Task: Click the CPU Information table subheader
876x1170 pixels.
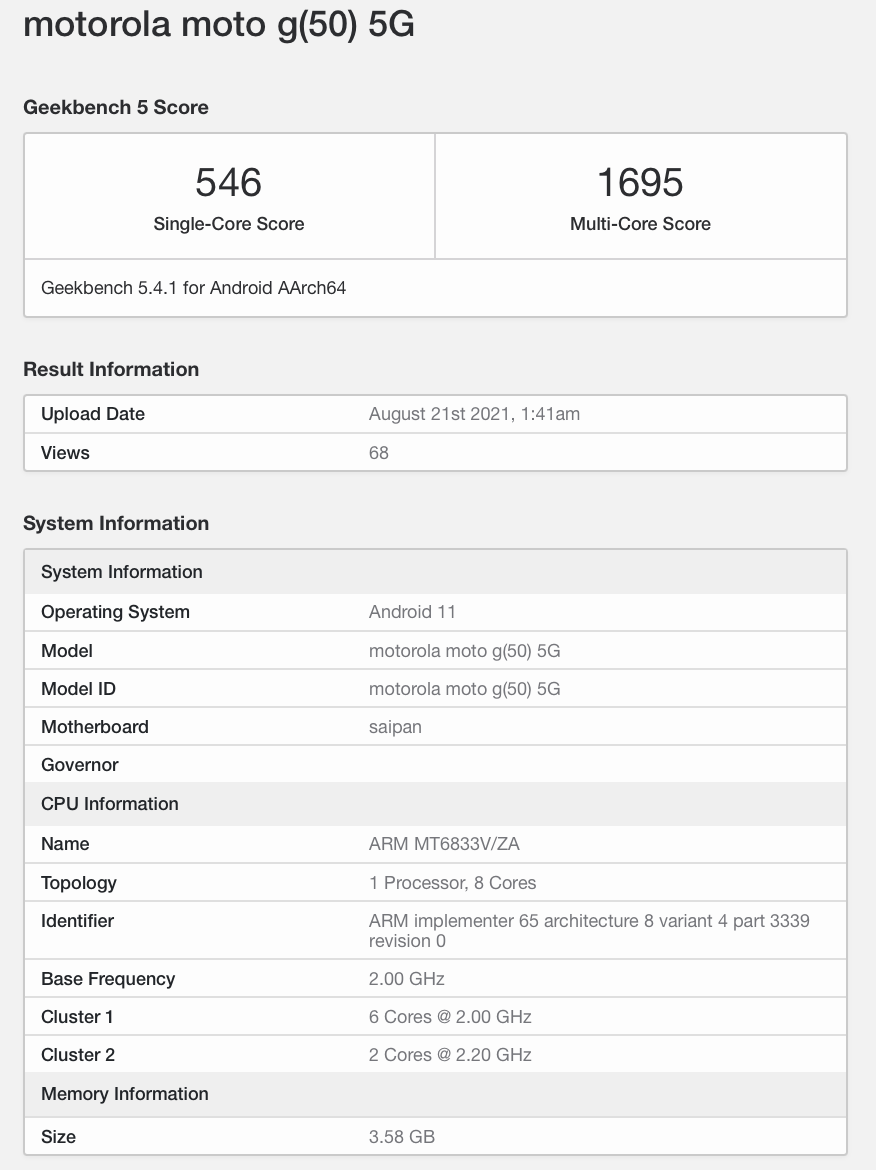Action: point(110,804)
